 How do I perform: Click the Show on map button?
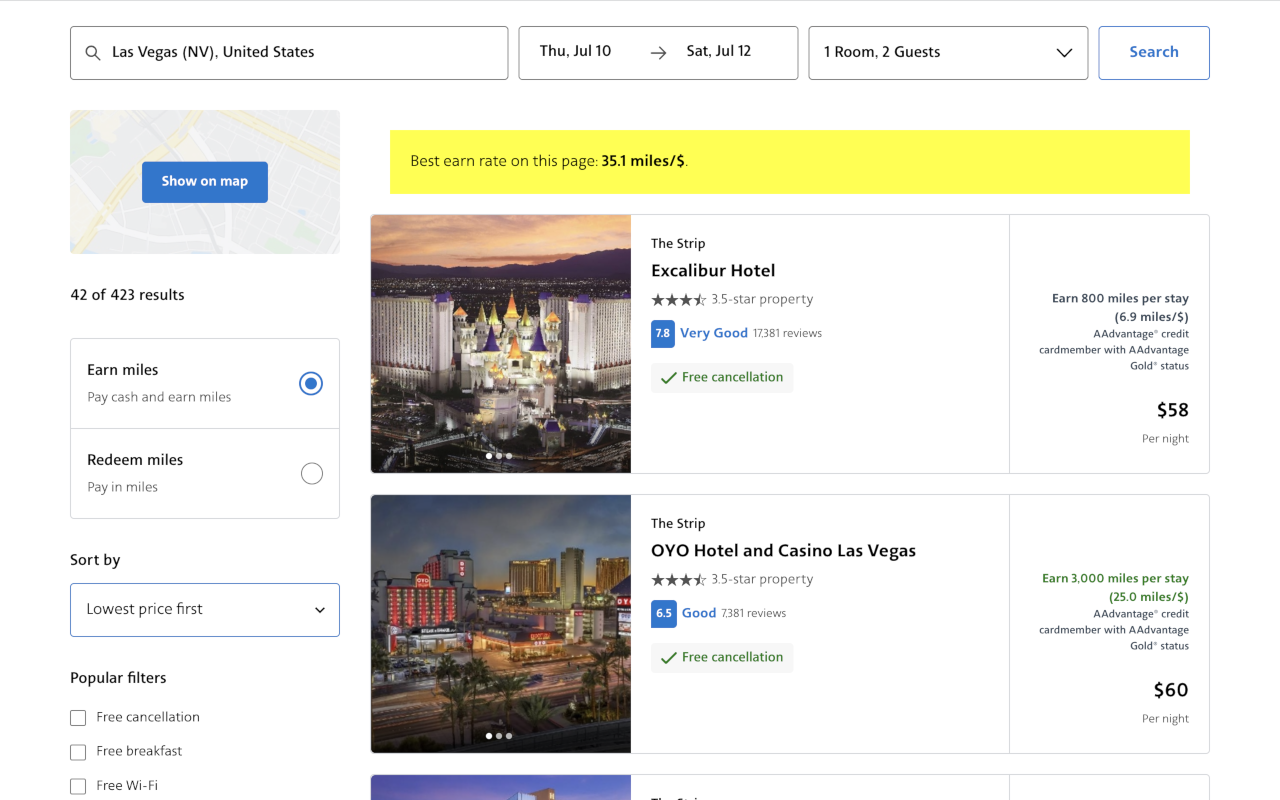(205, 182)
